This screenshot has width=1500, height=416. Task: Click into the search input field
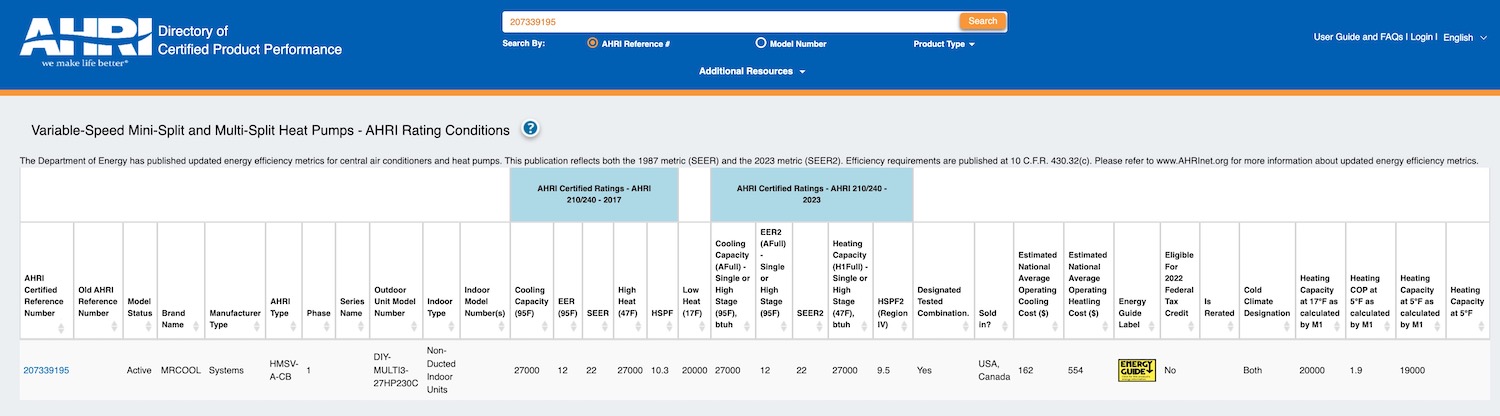730,21
